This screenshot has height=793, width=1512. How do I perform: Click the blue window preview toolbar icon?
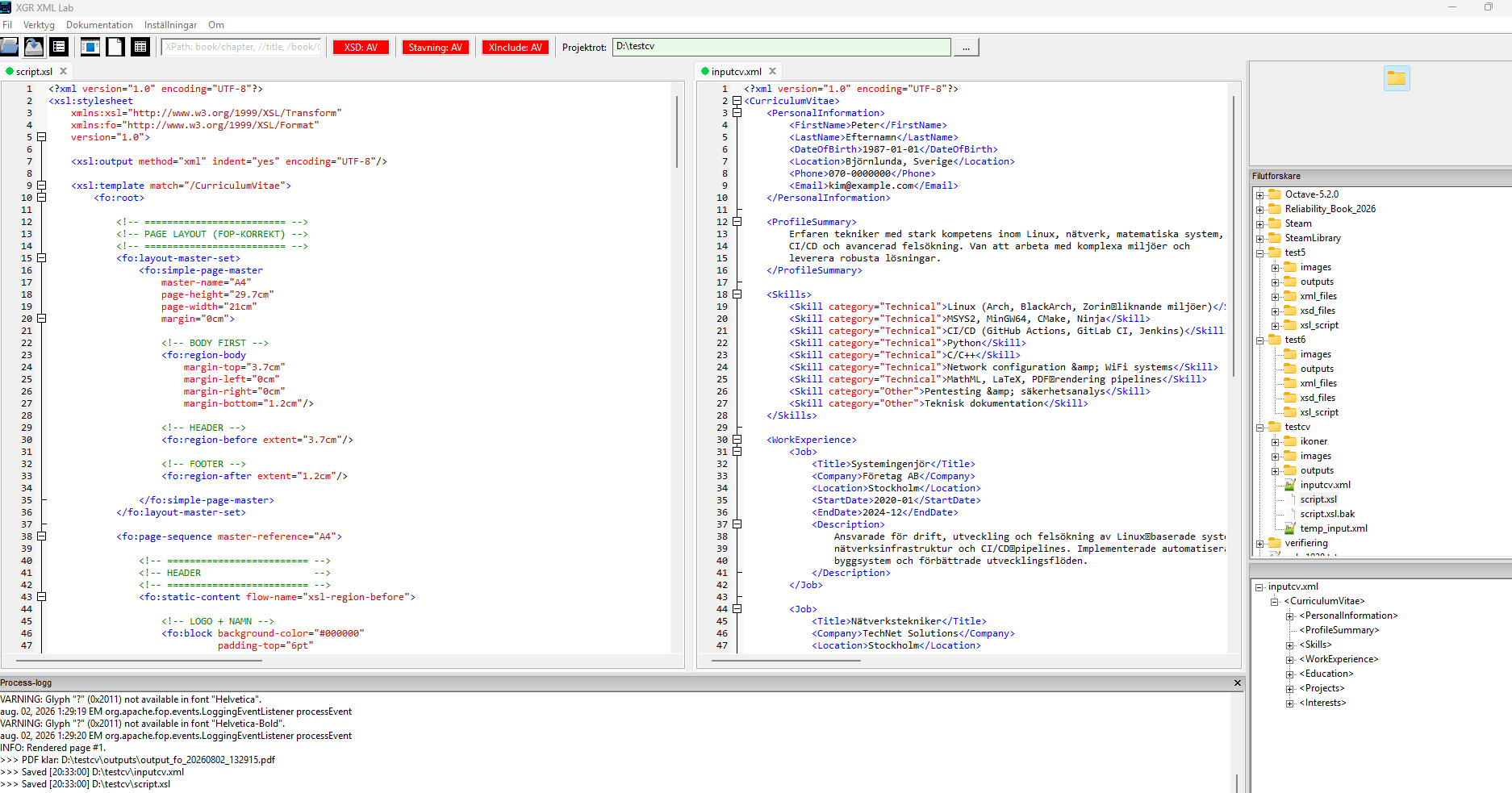coord(90,47)
